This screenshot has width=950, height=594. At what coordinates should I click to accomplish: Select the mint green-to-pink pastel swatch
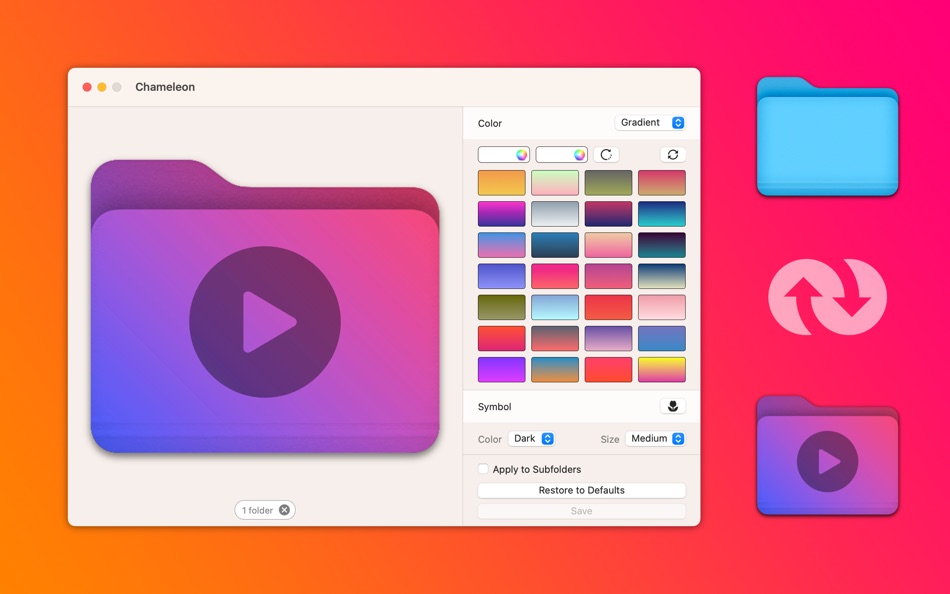coord(555,182)
